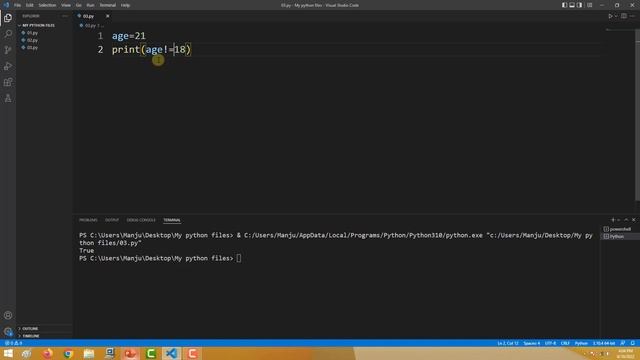Image resolution: width=640 pixels, height=360 pixels.
Task: Open the Terminal menu
Action: click(107, 5)
